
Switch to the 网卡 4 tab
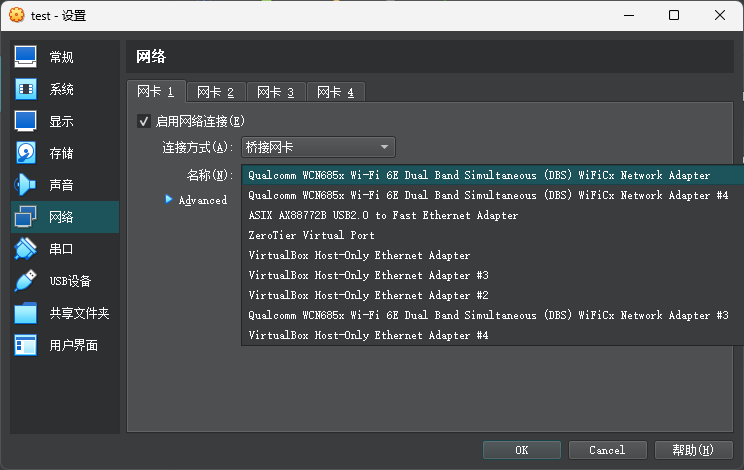click(335, 92)
